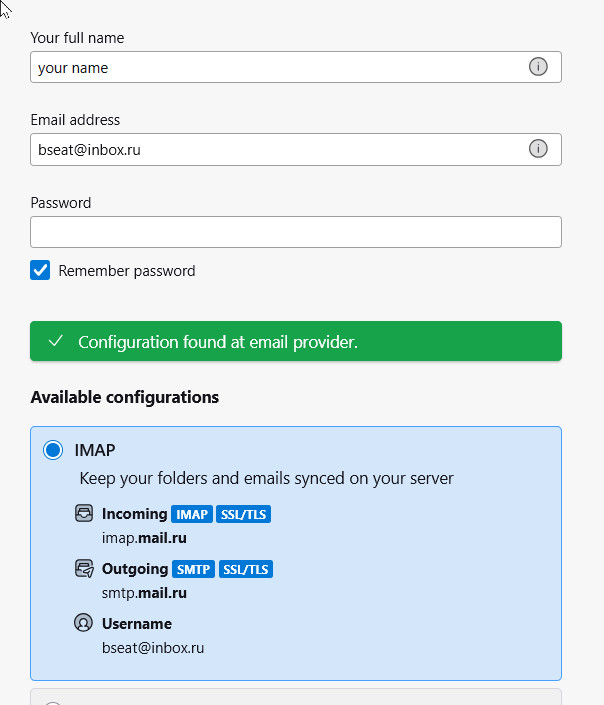Click the SMTP badge beside Outgoing

(193, 570)
